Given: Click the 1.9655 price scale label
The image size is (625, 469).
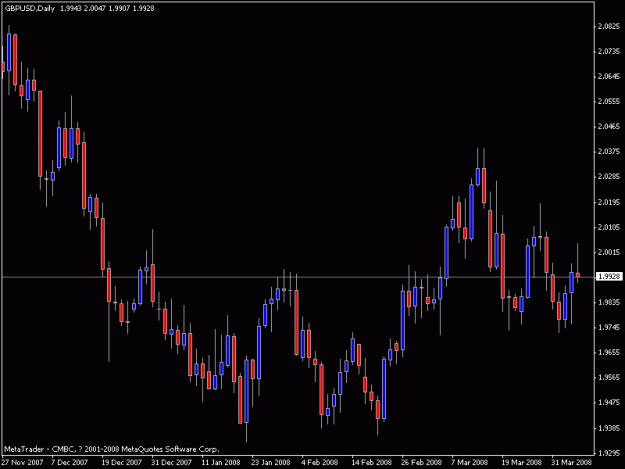Looking at the screenshot, I should point(609,352).
